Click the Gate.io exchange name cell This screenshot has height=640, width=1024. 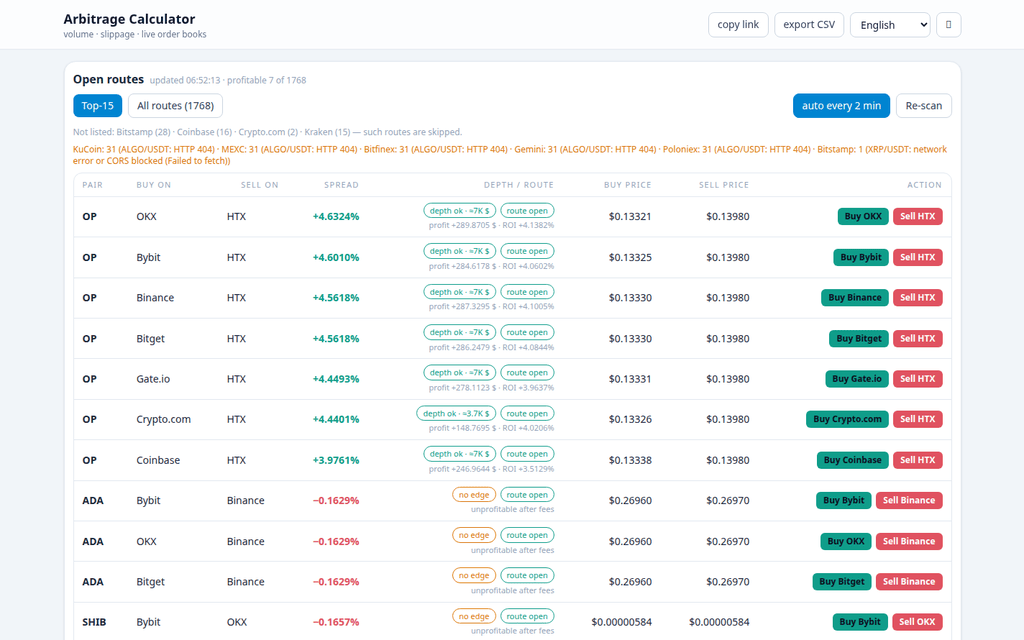pos(153,379)
